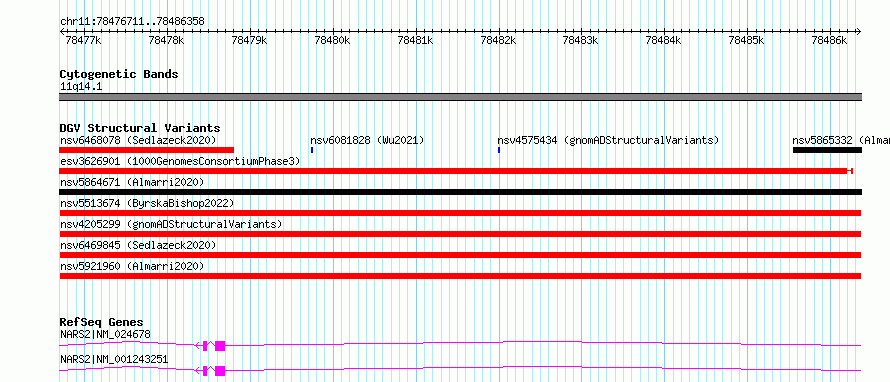
Task: Click the nsv5865332 variant label
Action: pyautogui.click(x=841, y=140)
